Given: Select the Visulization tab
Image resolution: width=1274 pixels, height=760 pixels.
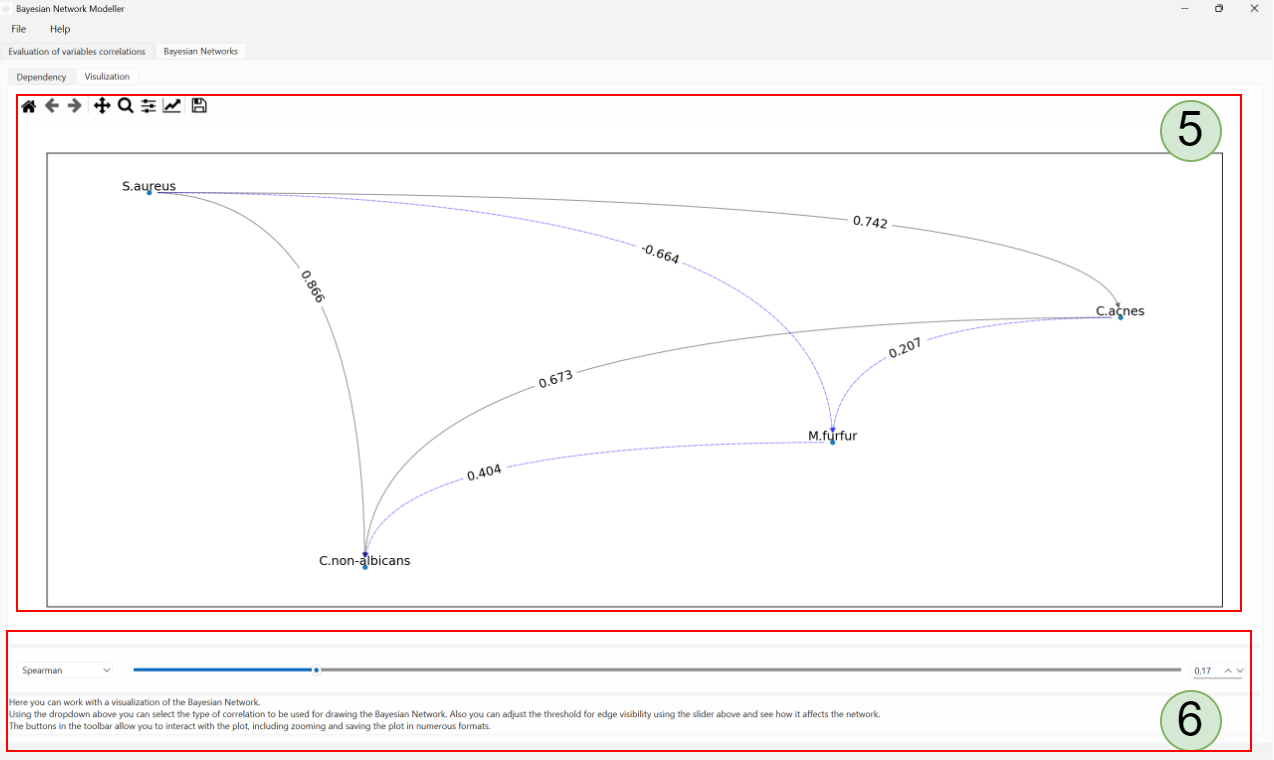Looking at the screenshot, I should tap(107, 76).
